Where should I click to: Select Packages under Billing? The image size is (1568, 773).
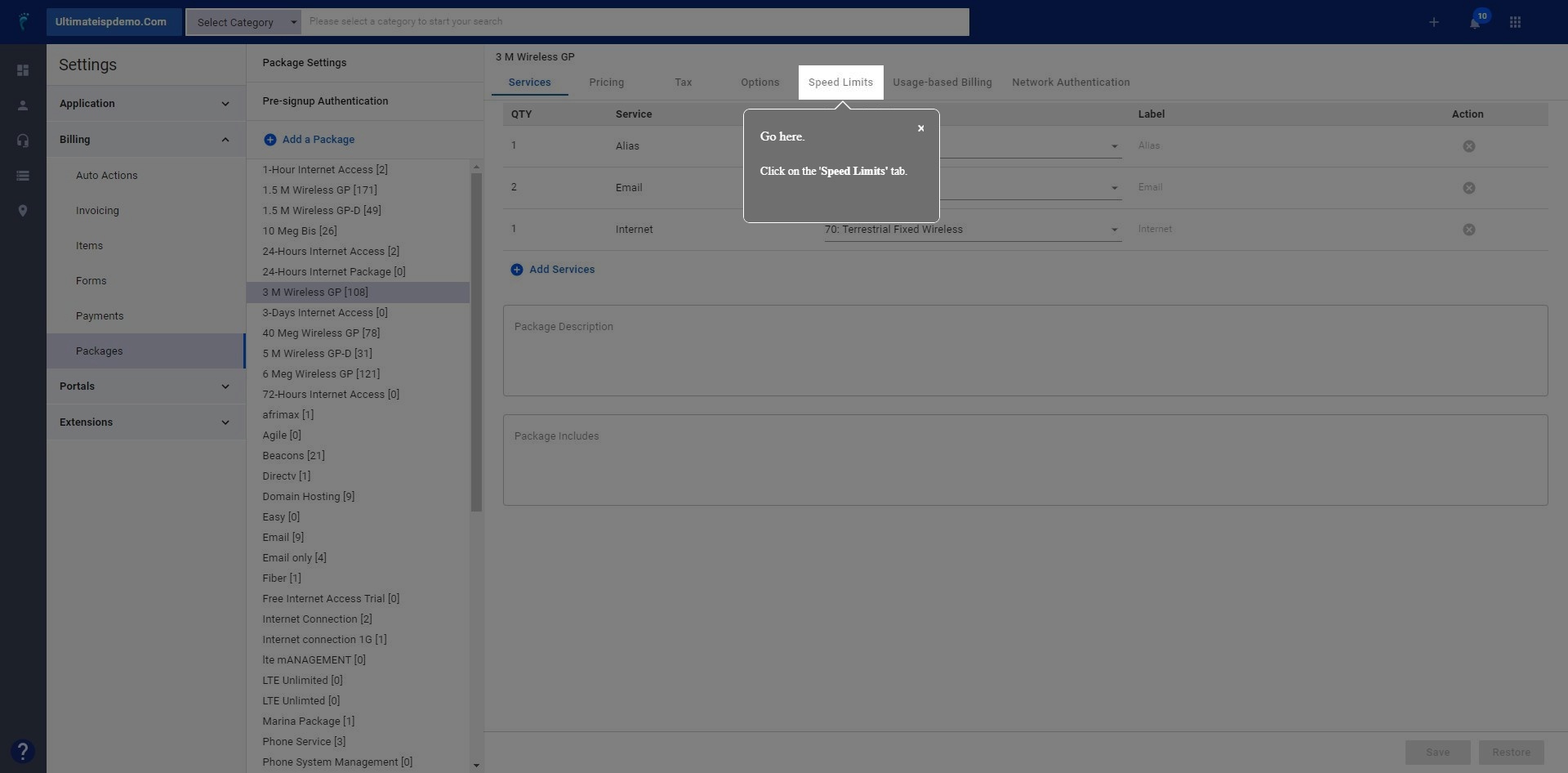tap(146, 351)
